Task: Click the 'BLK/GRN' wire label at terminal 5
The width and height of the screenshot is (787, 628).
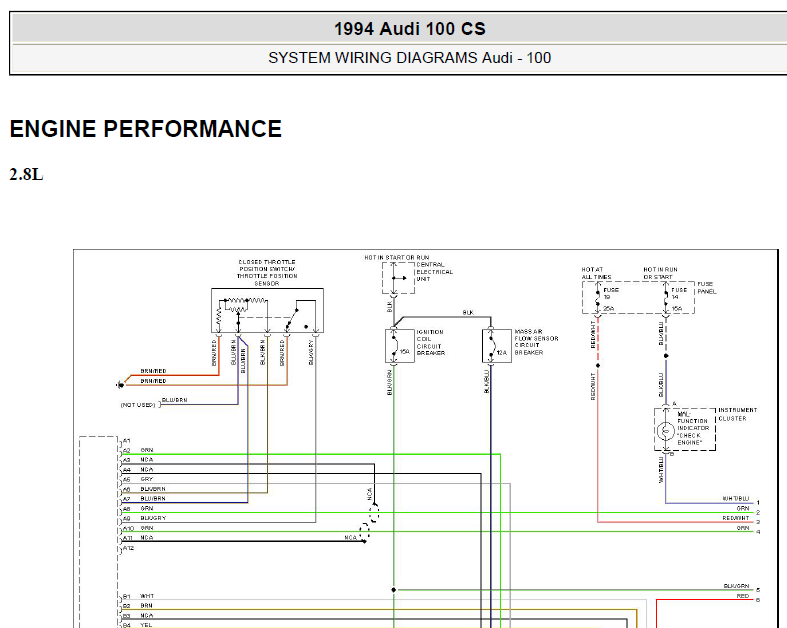Action: pos(736,586)
